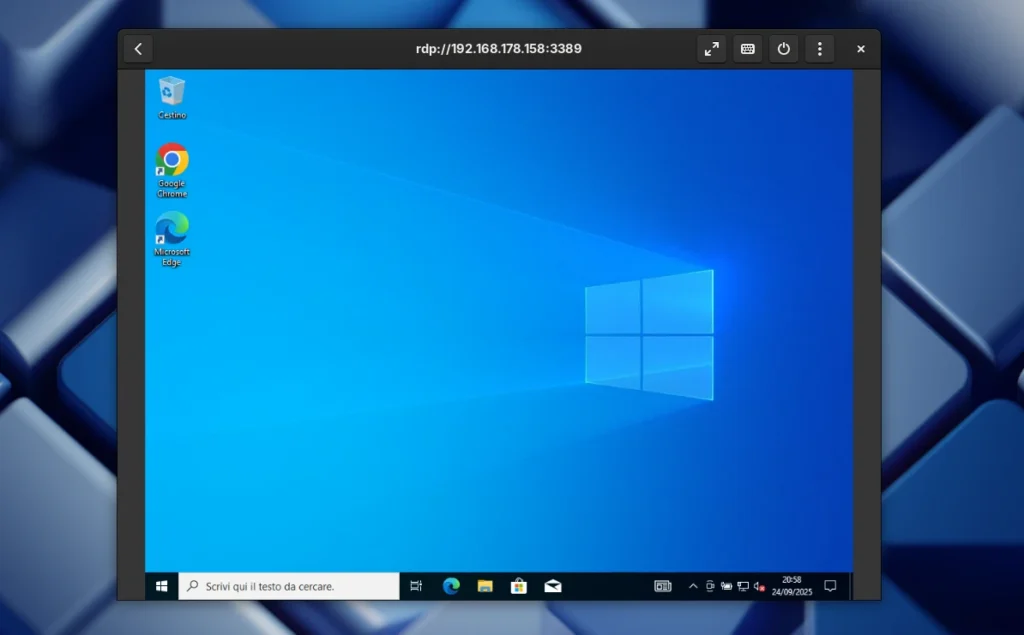Open Microsoft Store from the taskbar

(519, 586)
